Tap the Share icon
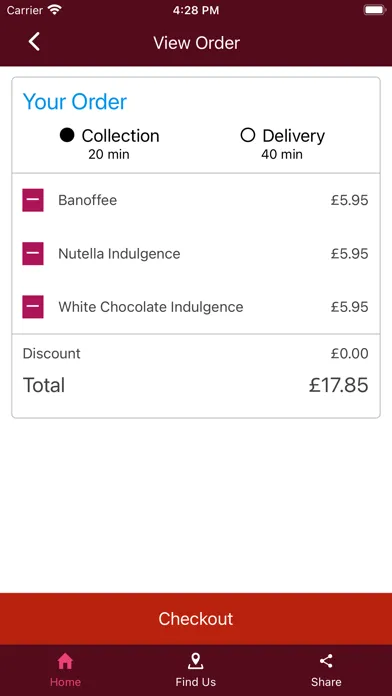Screen dimensions: 392x696 pos(326,661)
